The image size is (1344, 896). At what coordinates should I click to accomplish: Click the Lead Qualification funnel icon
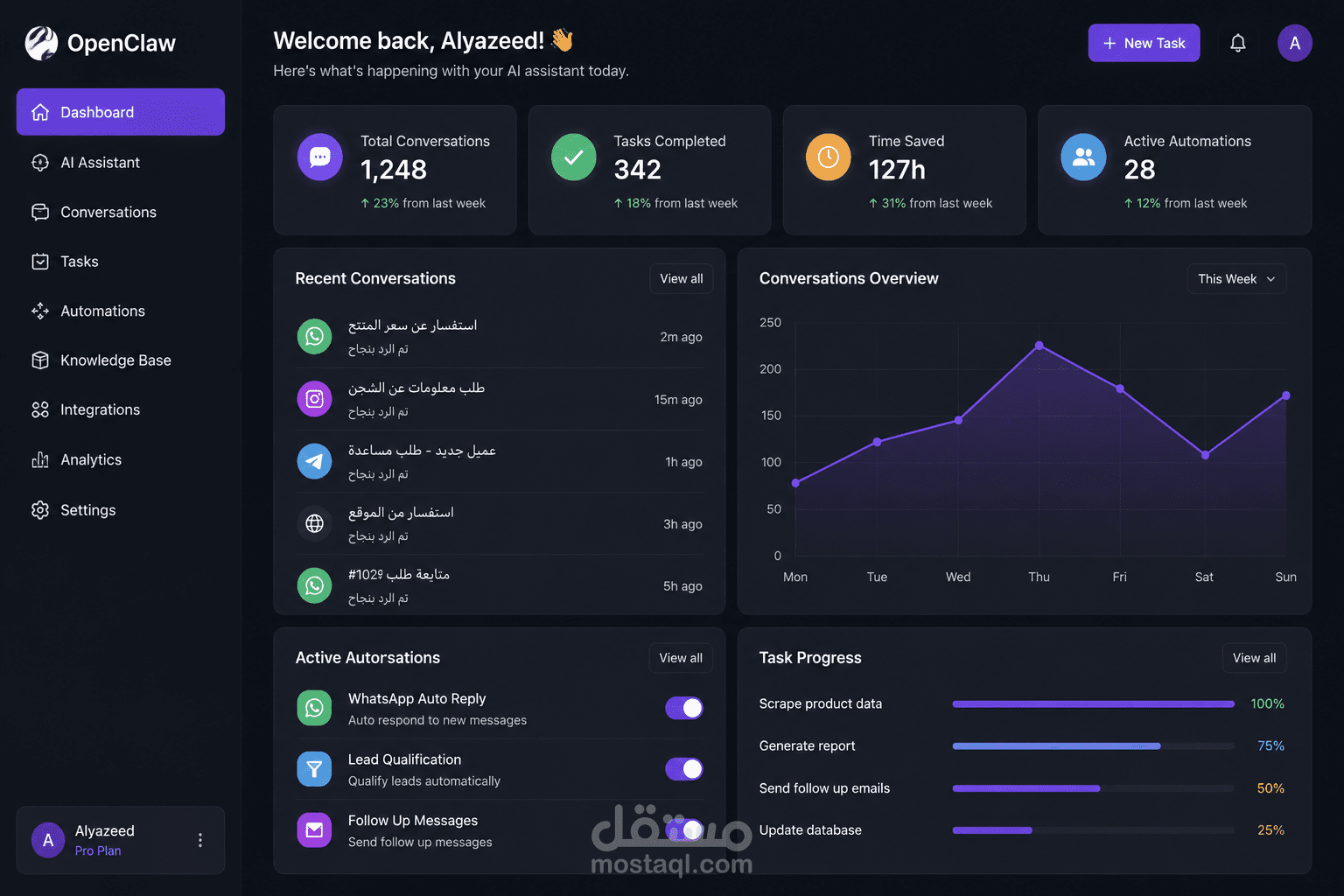(x=314, y=769)
